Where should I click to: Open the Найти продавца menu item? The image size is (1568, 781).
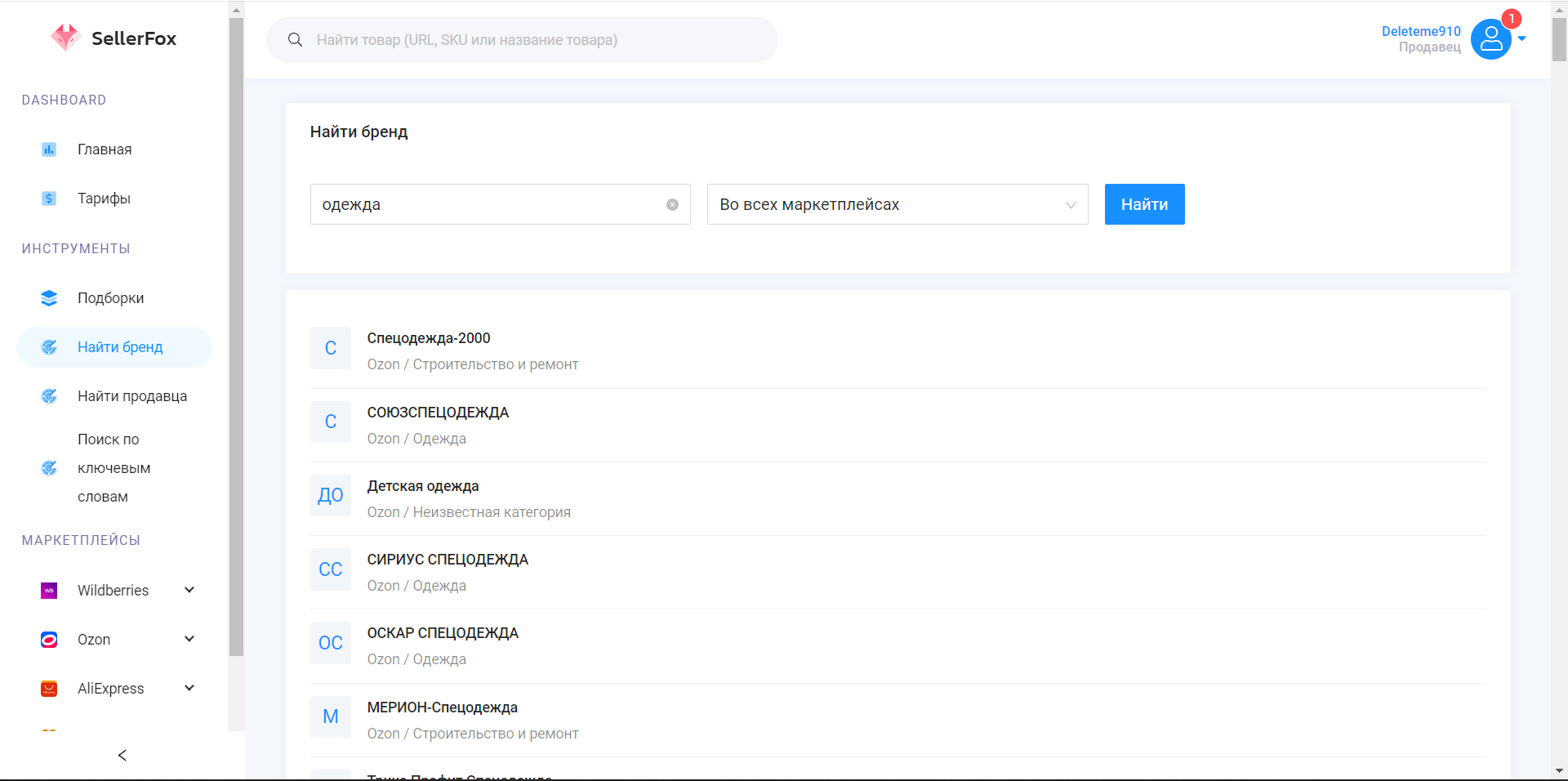[x=114, y=396]
